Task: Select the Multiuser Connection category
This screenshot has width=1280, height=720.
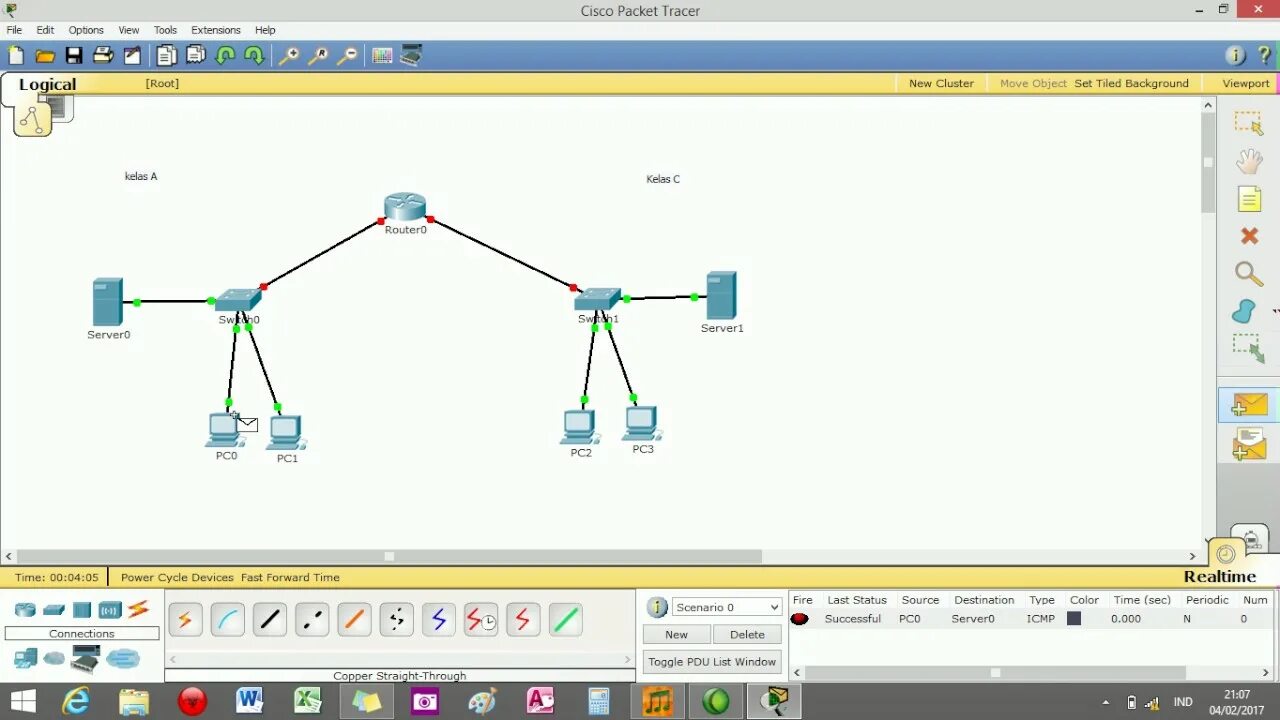Action: coord(123,658)
